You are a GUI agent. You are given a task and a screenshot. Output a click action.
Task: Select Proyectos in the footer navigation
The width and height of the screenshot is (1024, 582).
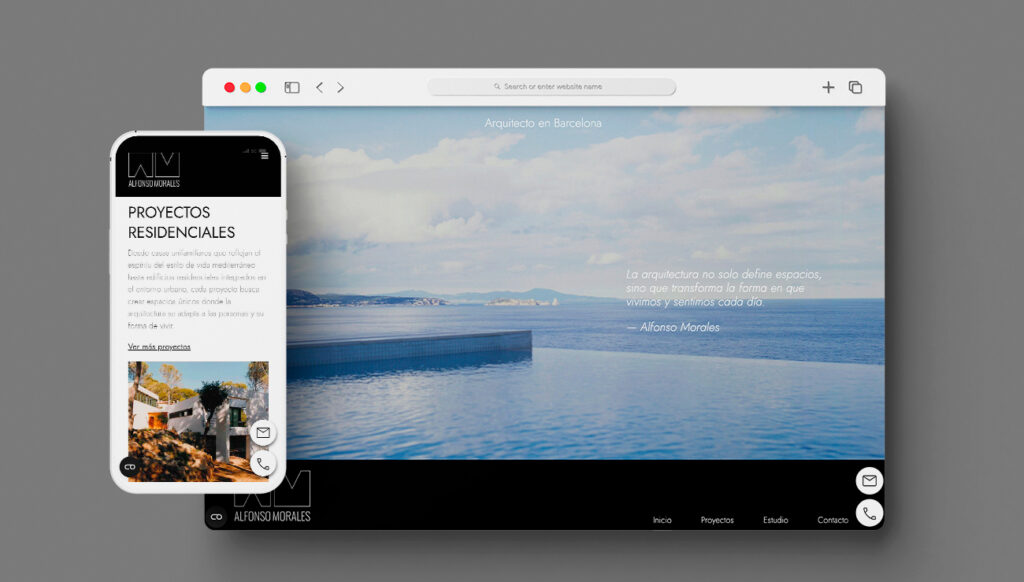click(x=718, y=520)
